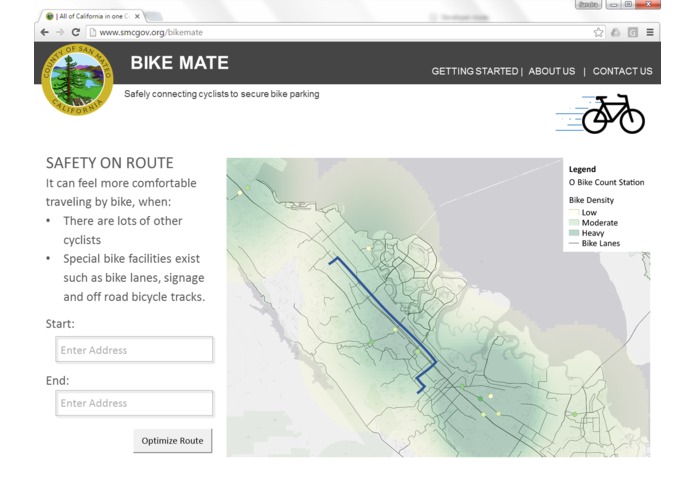This screenshot has width=695, height=494.
Task: Click the 'End:' field label
Action: 57,381
